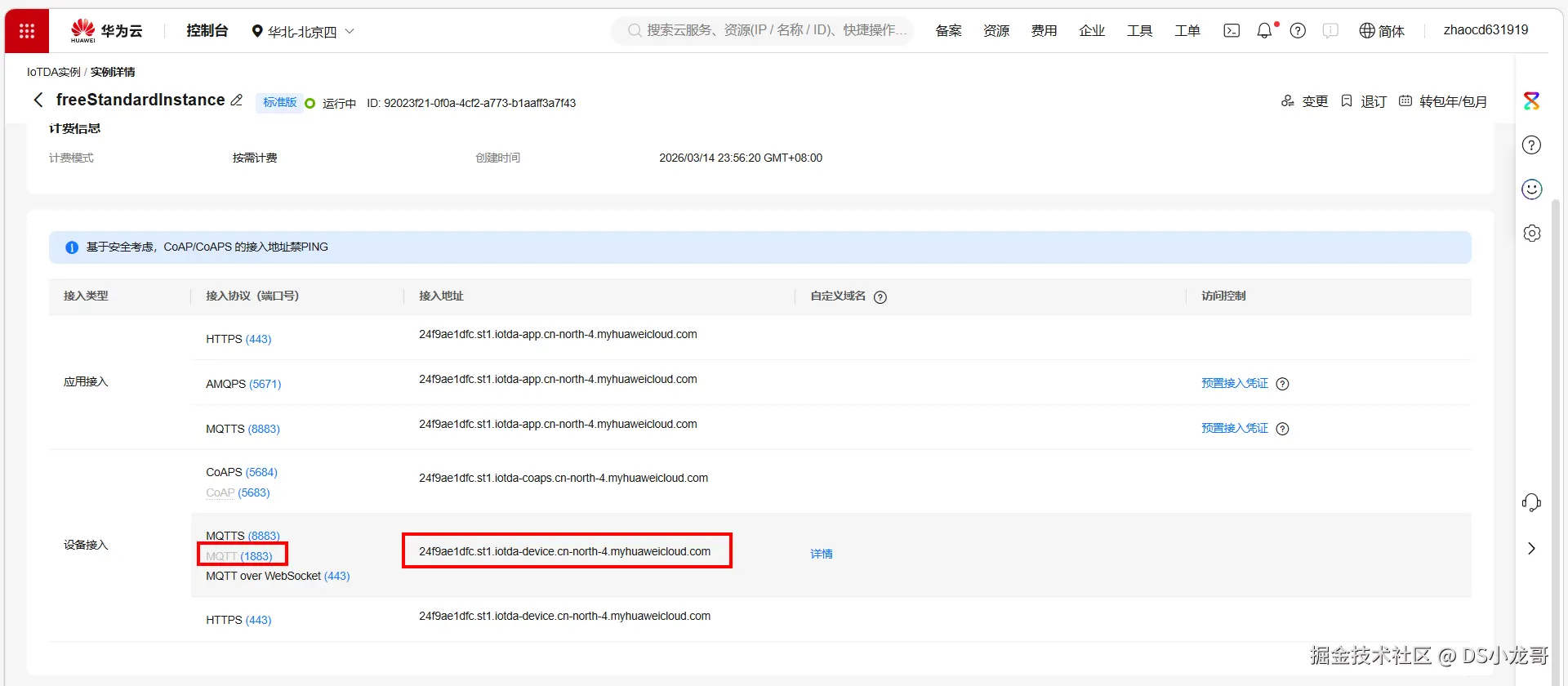Click the CoAPS access address text
This screenshot has height=686, width=1568.
[x=563, y=478]
